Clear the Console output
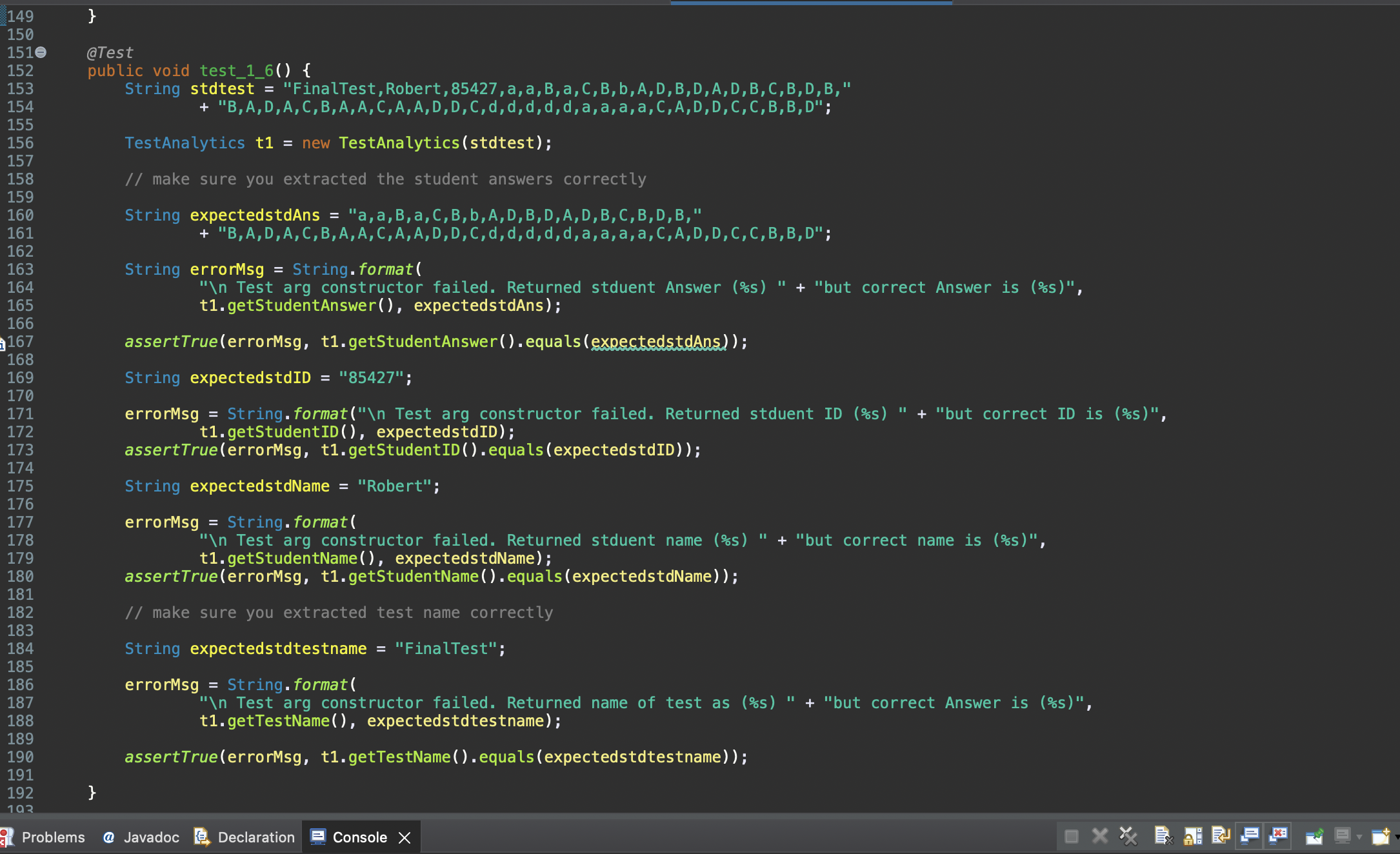1400x854 pixels. [1165, 835]
